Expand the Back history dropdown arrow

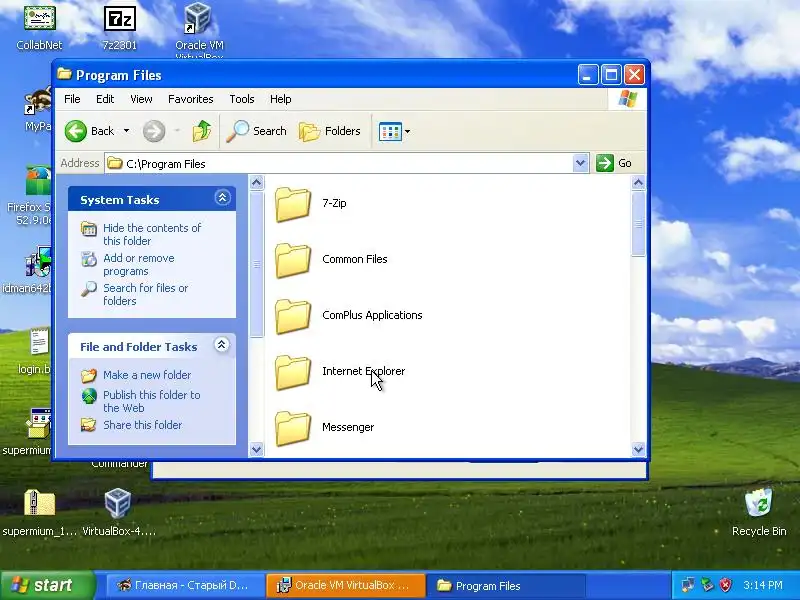[127, 131]
